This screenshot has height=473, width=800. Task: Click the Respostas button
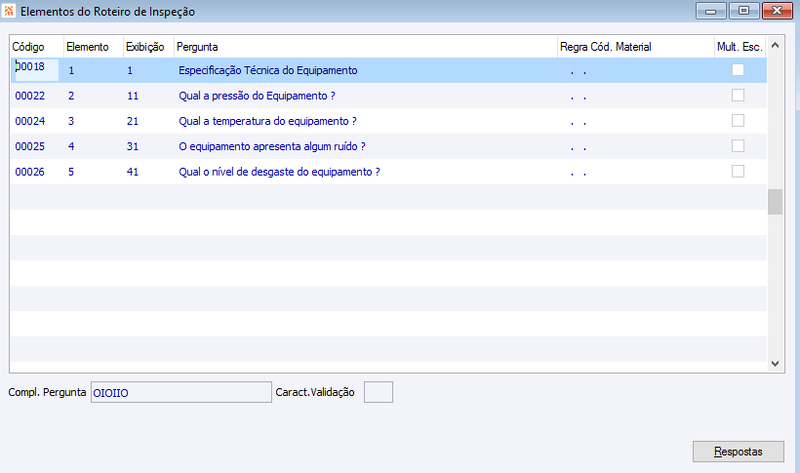pos(738,452)
